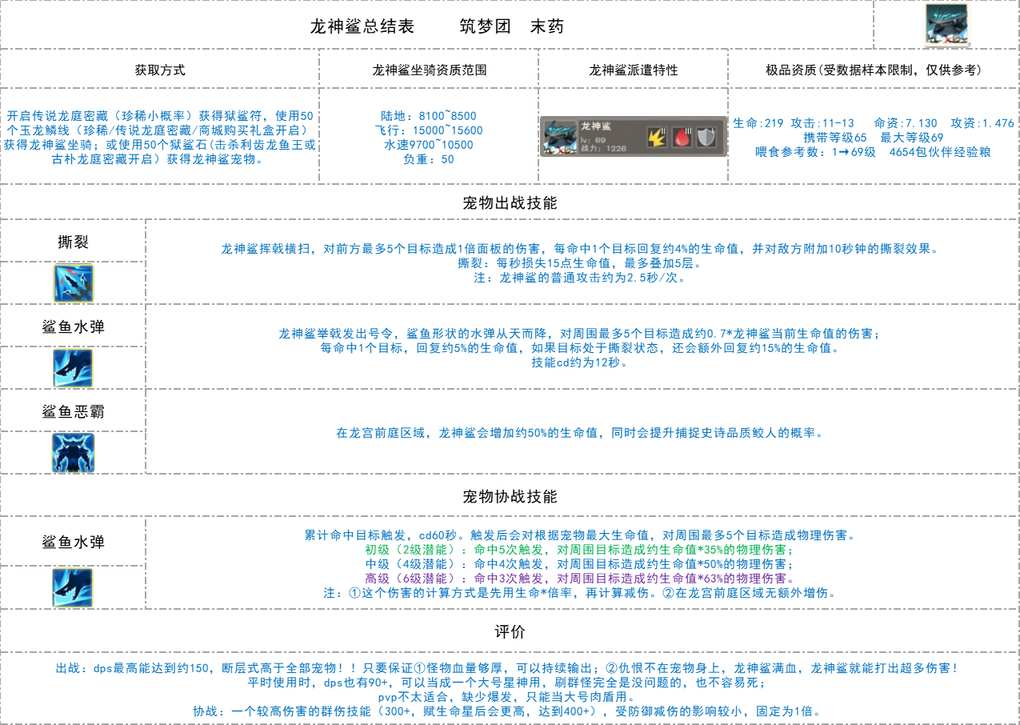Screen dimensions: 1020x725
Task: Click the line starting 龙神鲨挥戟横扫
Action: click(x=580, y=248)
